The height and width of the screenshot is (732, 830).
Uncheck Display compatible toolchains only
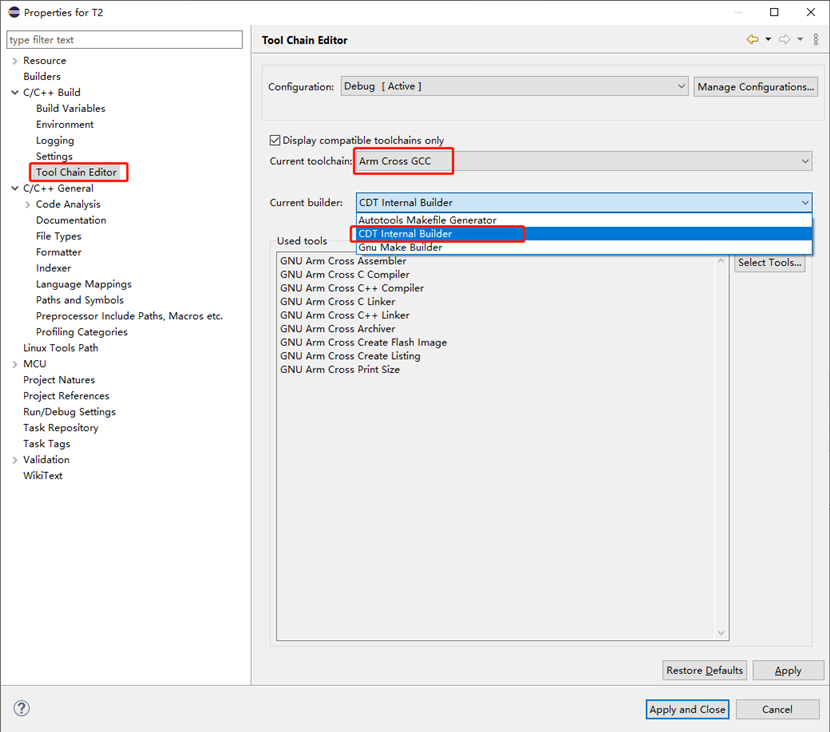click(x=274, y=140)
